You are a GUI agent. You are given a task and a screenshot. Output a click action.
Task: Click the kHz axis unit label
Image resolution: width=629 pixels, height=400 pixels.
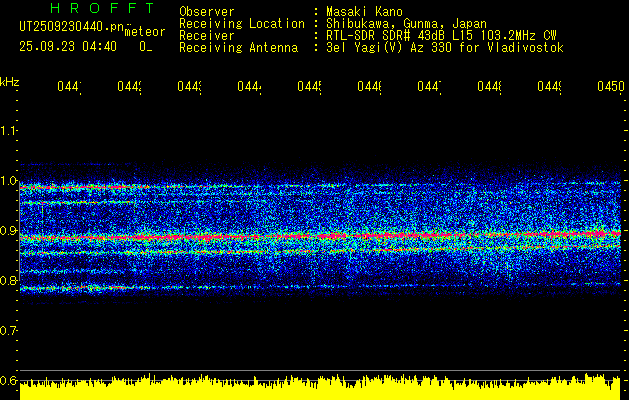tap(10, 80)
